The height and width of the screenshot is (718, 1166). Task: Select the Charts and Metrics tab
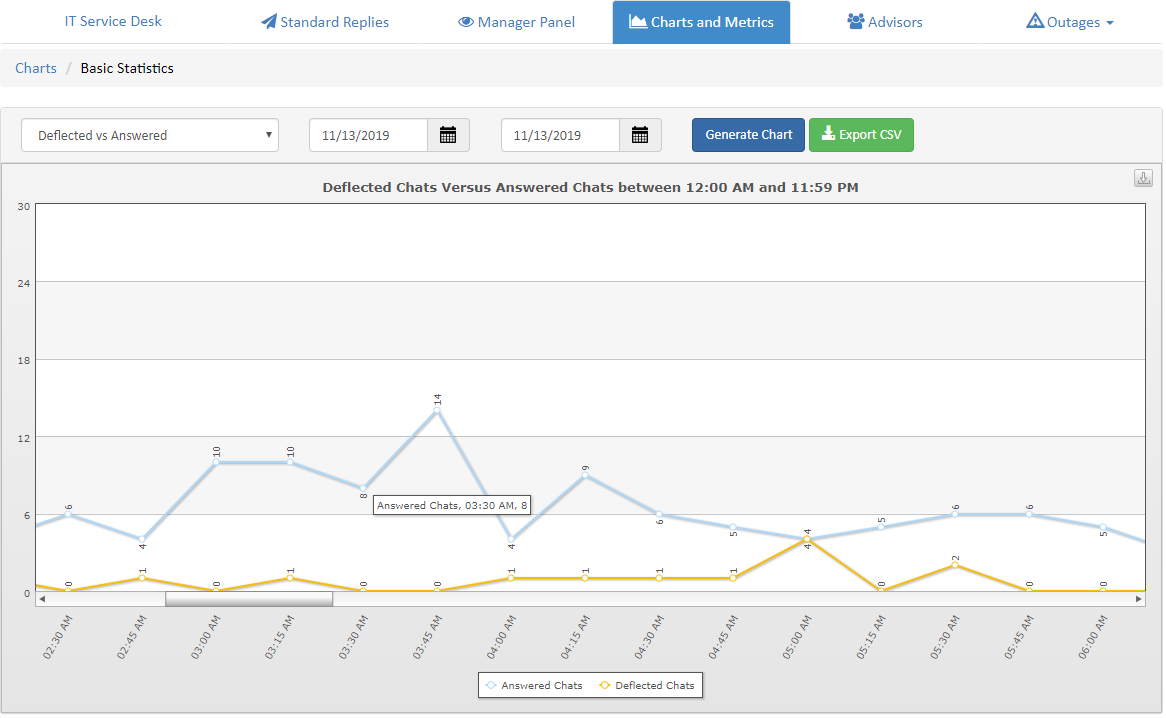coord(701,22)
